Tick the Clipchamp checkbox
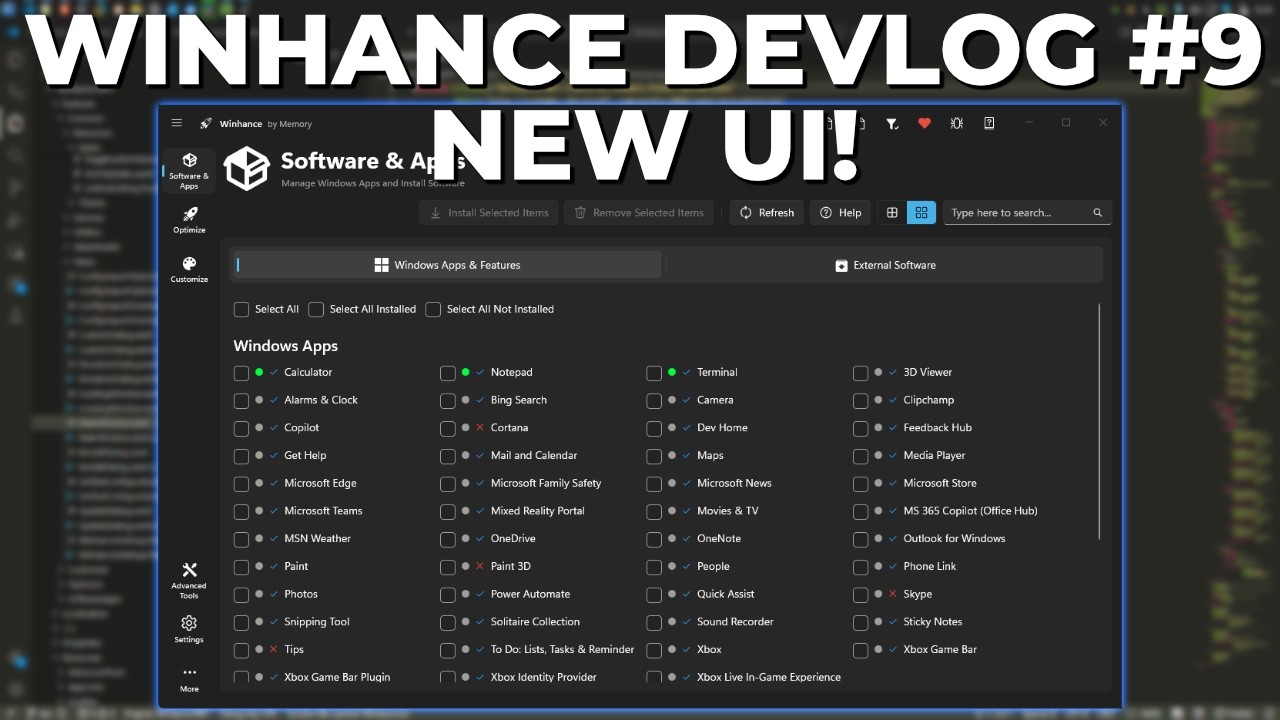This screenshot has height=720, width=1280. pos(860,400)
